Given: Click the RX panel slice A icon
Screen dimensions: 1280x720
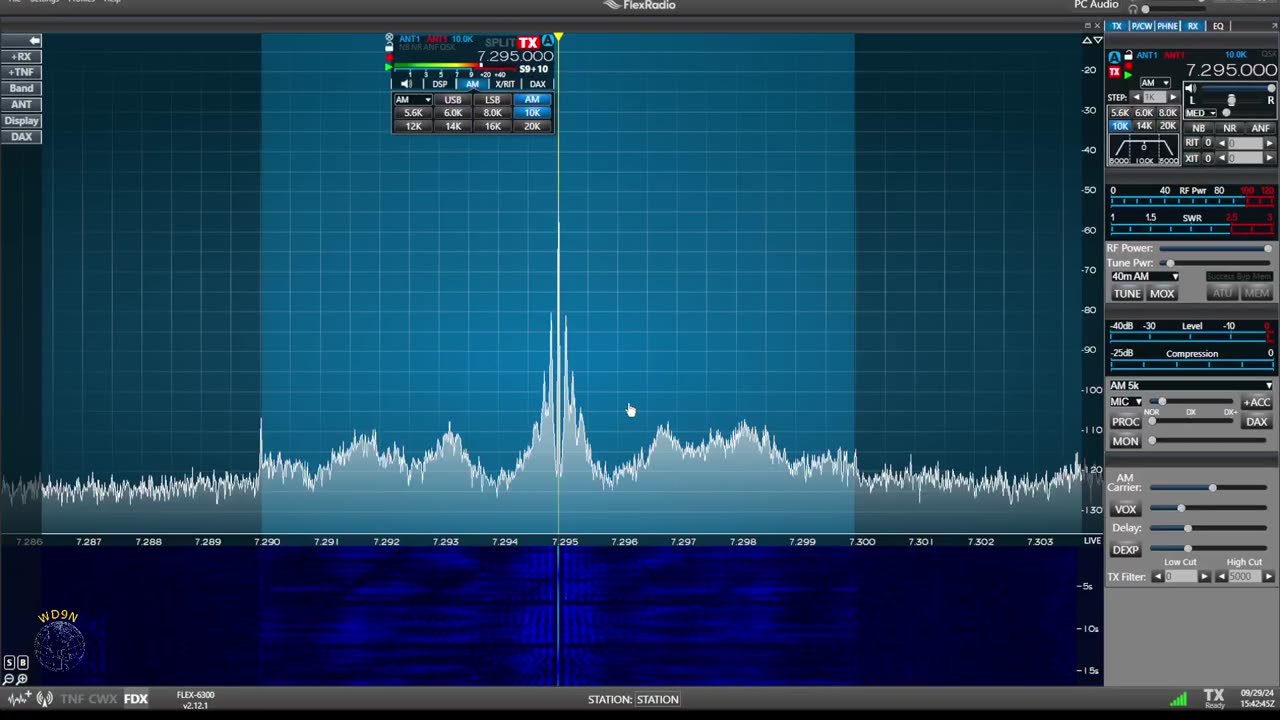Looking at the screenshot, I should click(1115, 57).
